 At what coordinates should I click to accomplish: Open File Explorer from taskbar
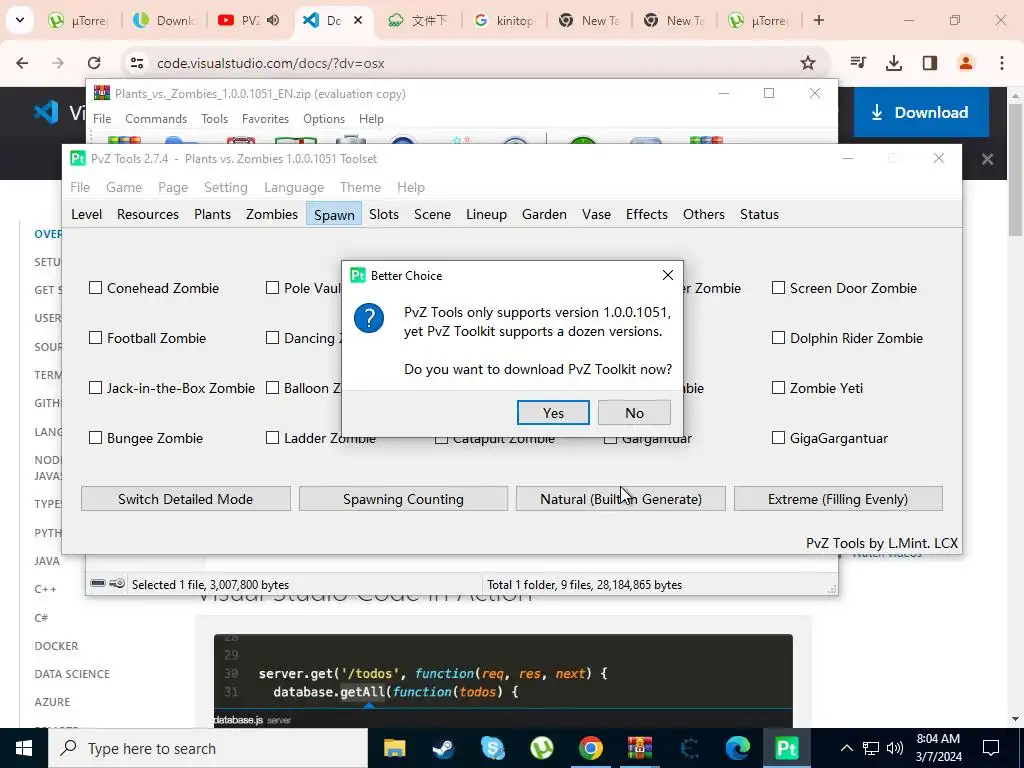394,748
